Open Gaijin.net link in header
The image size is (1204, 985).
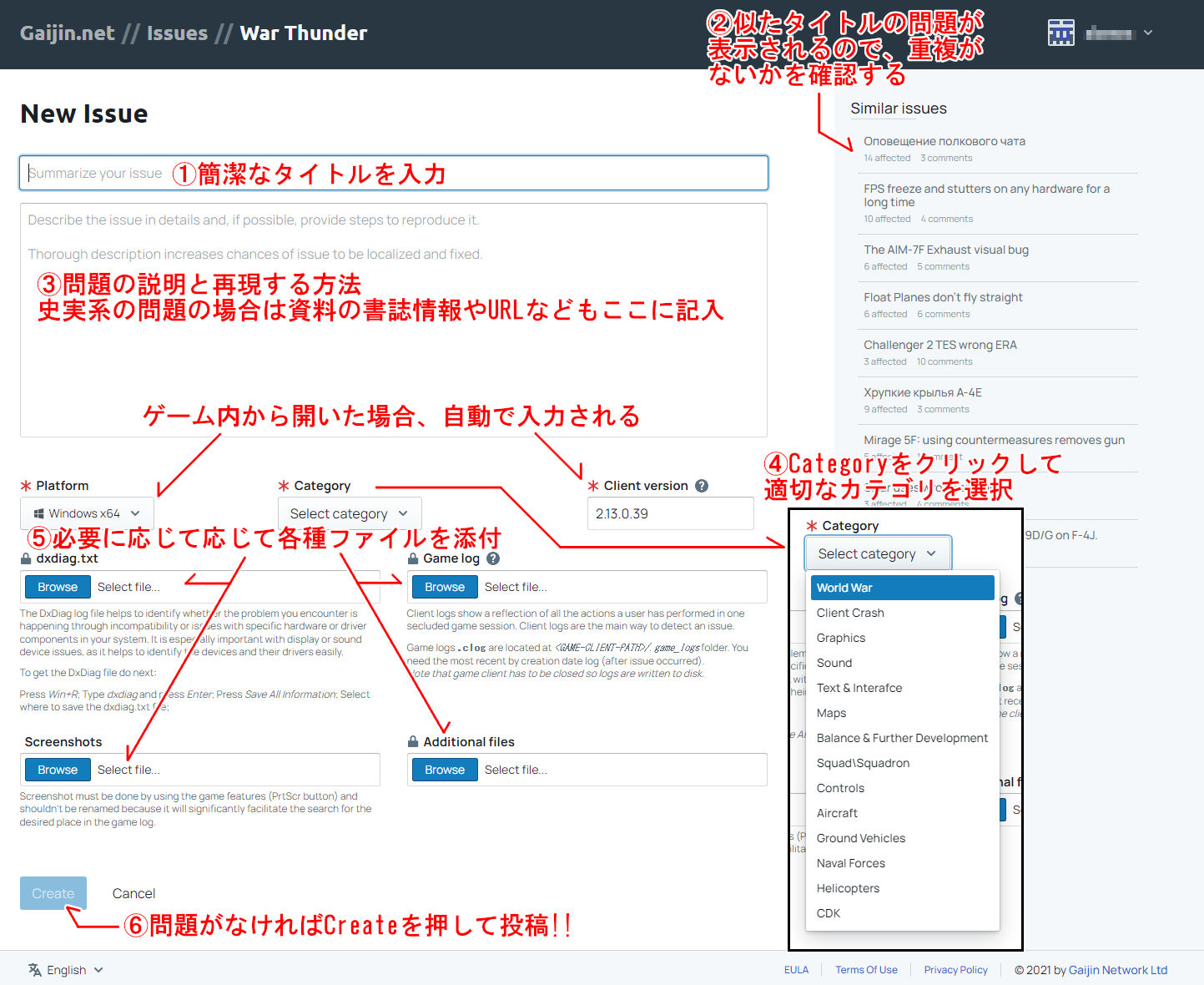click(x=68, y=33)
